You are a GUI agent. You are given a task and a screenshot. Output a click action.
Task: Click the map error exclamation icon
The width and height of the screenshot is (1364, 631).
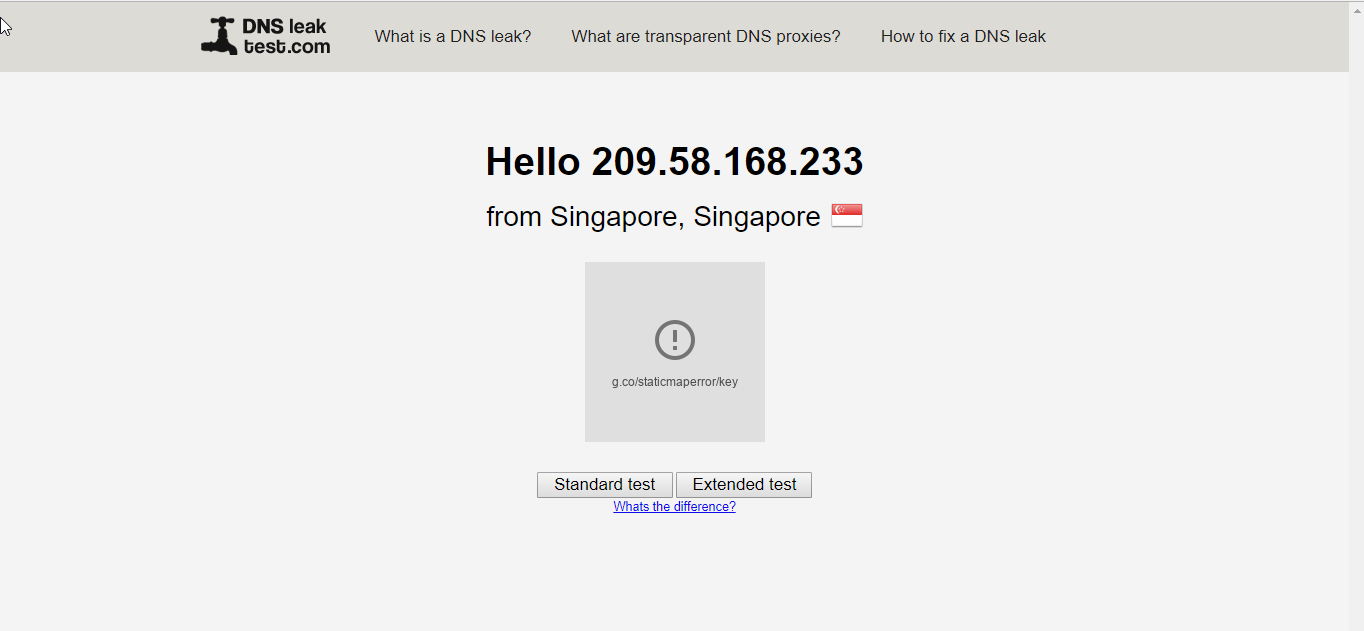point(675,340)
